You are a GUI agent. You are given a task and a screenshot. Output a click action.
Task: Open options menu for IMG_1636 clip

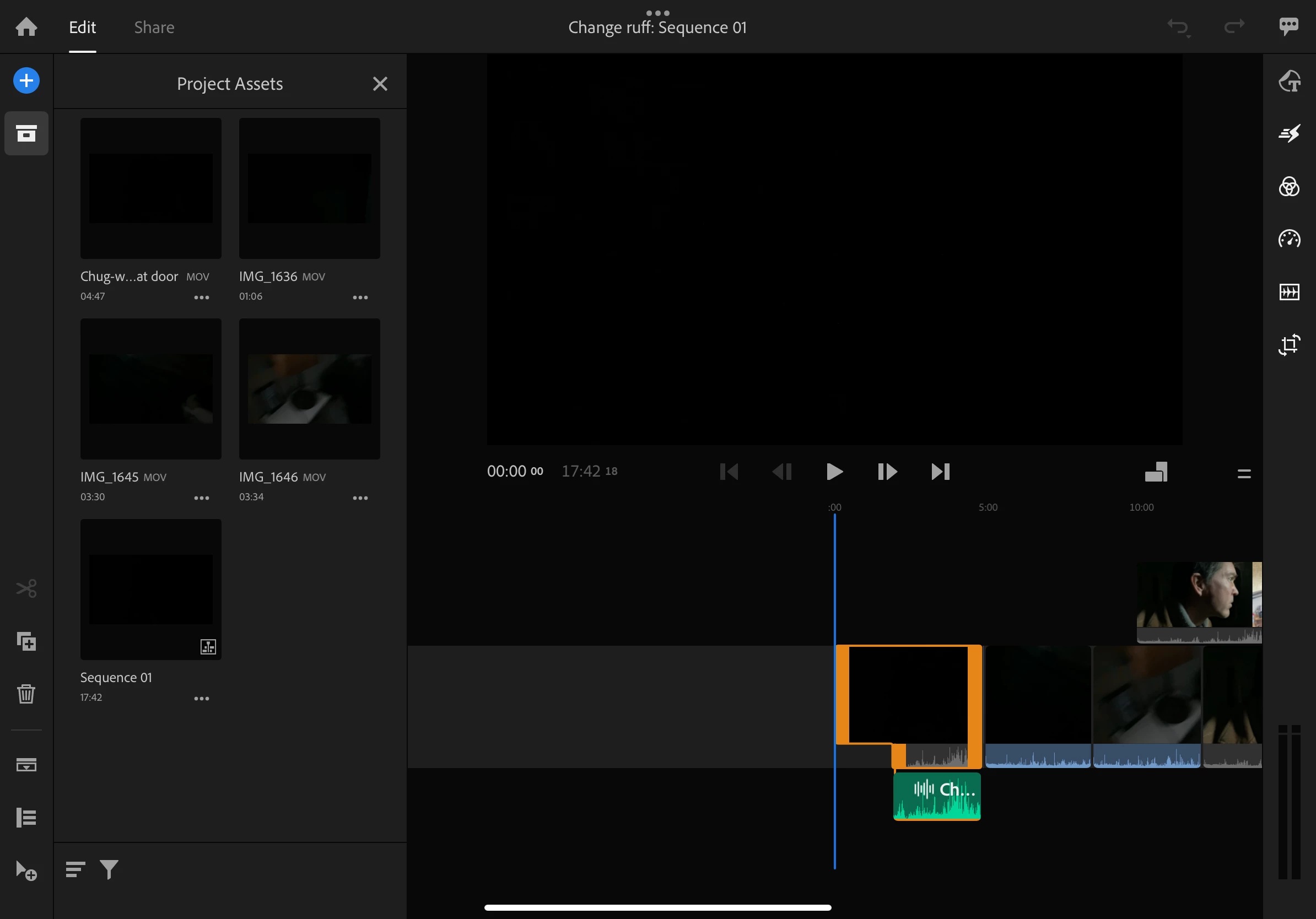click(x=360, y=298)
